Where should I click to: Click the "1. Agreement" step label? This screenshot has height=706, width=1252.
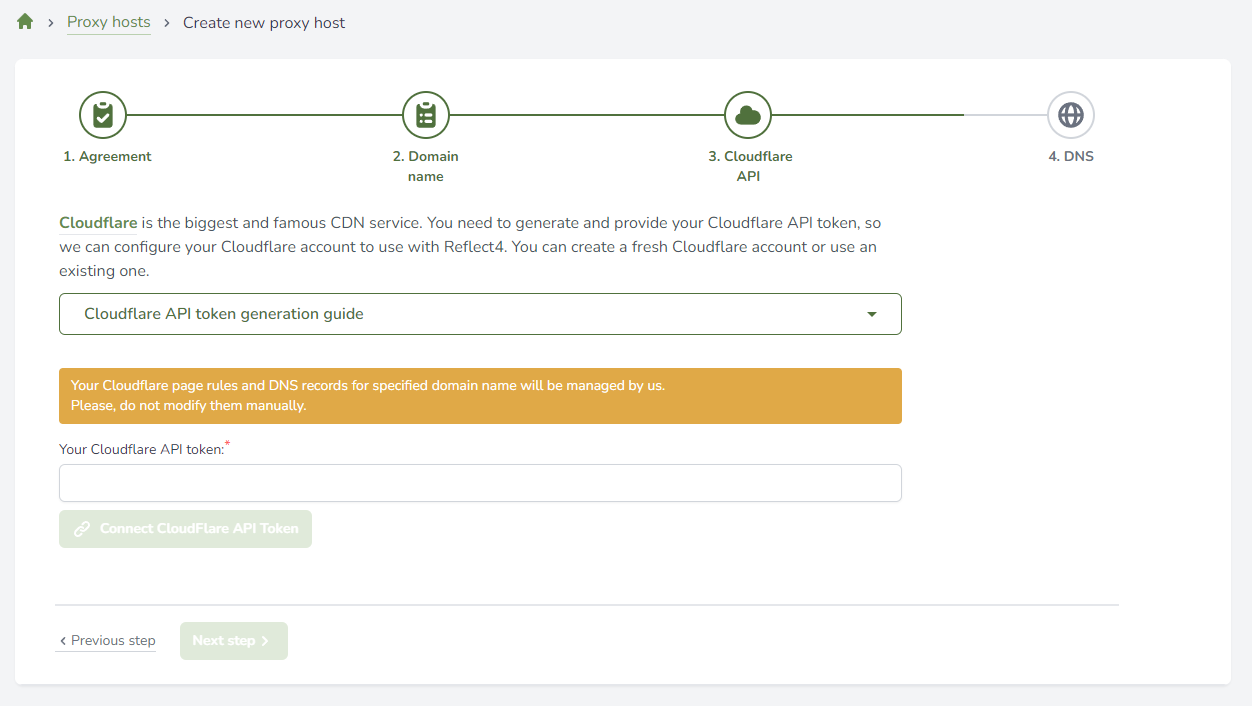click(107, 157)
